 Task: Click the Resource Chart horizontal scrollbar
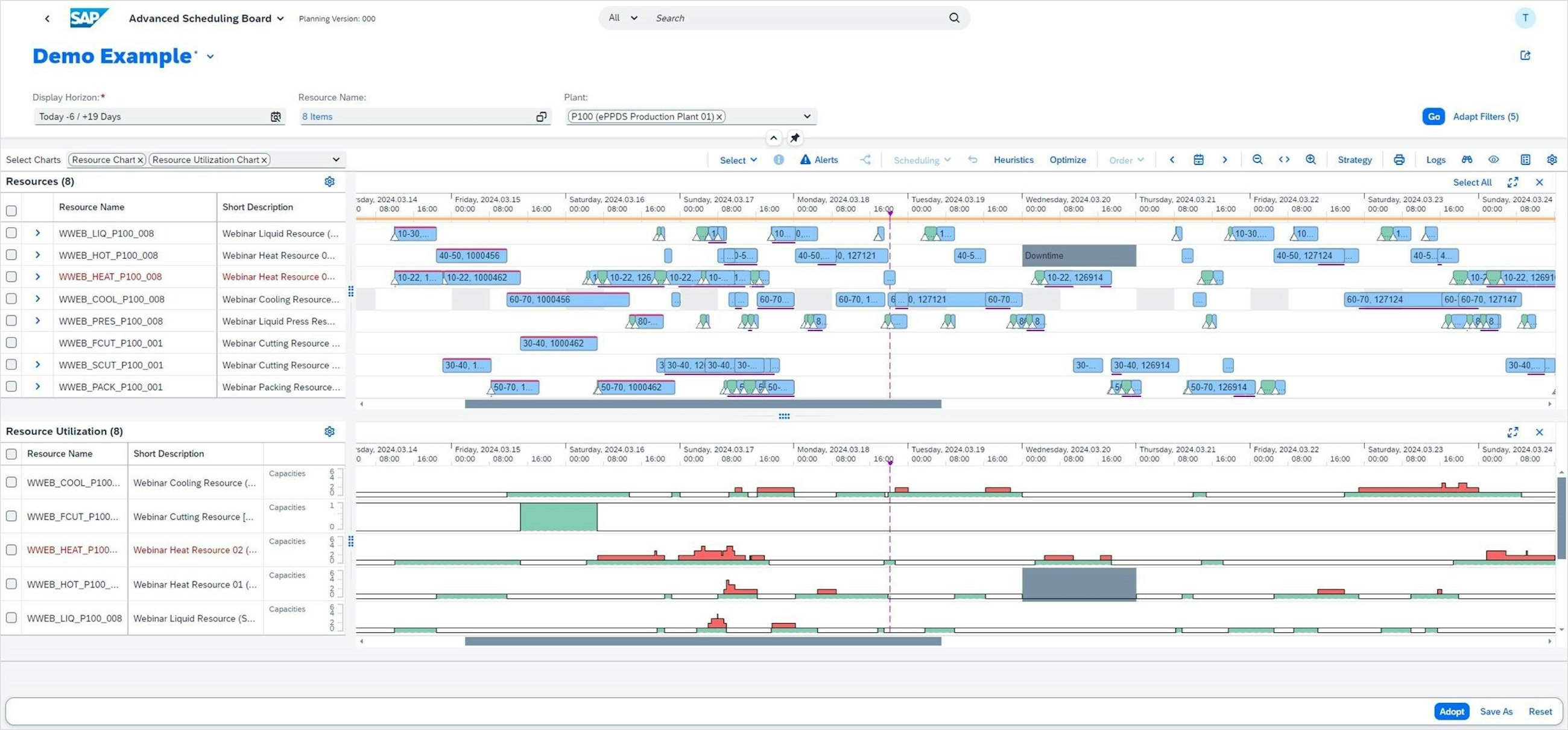click(703, 404)
